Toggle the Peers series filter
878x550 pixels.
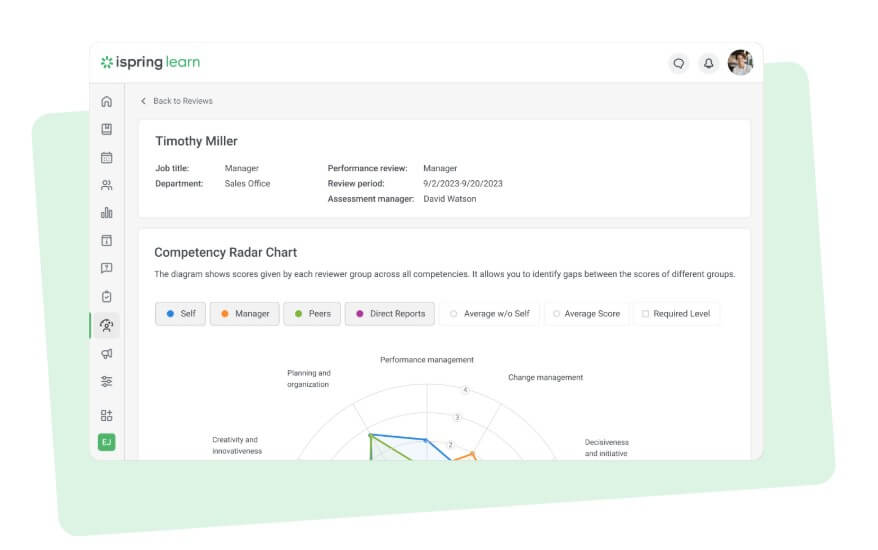[312, 314]
